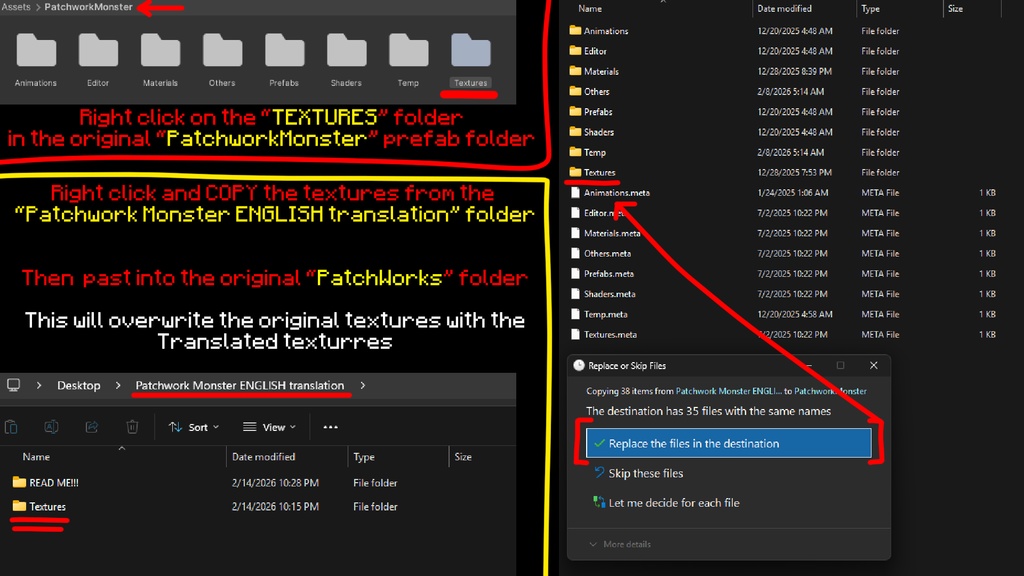Click Desktop in the breadcrumb path
Image resolution: width=1024 pixels, height=576 pixels.
point(78,384)
